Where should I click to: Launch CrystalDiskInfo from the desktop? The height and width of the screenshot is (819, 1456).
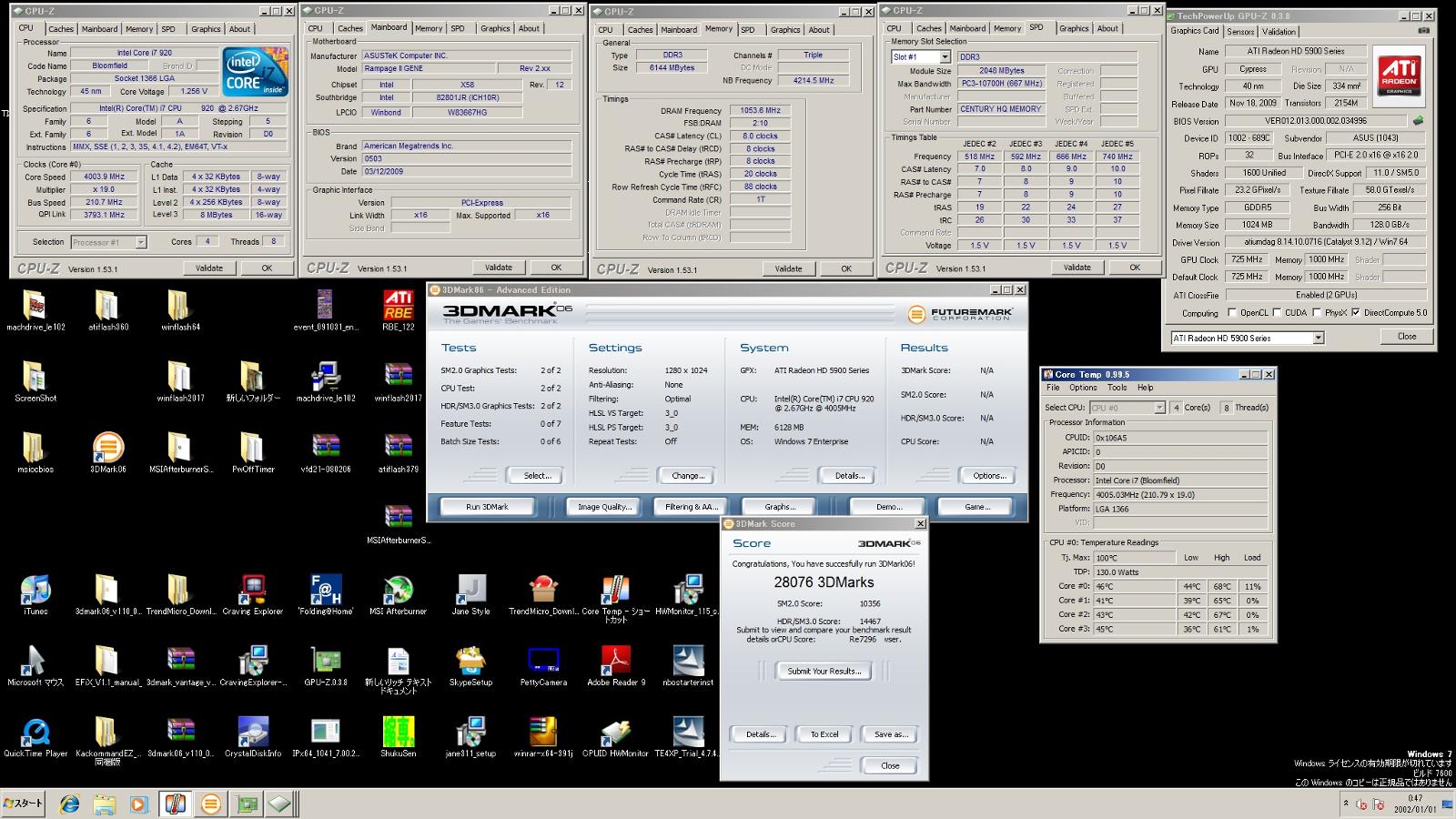252,732
